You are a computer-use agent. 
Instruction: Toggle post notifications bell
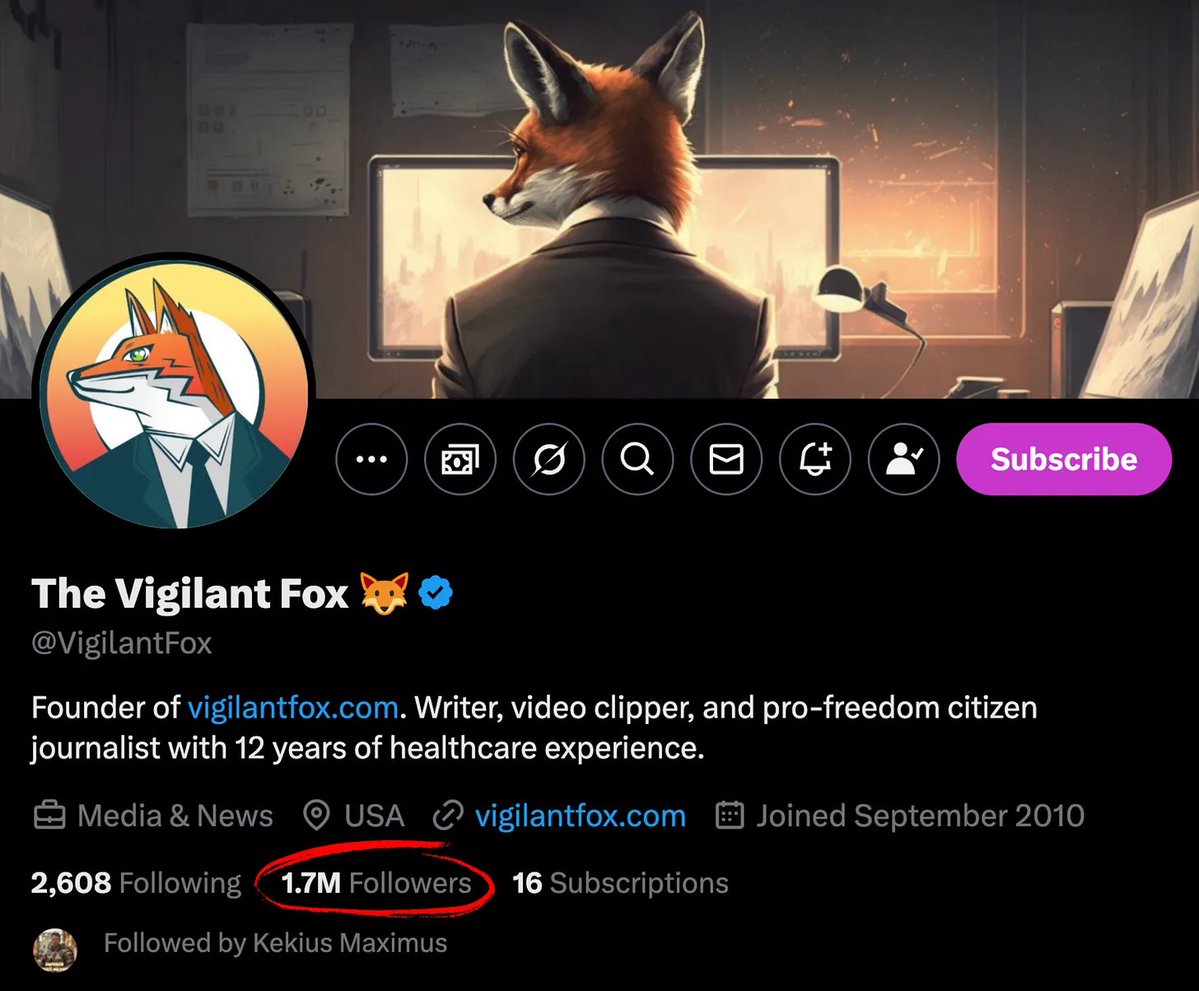(x=815, y=460)
